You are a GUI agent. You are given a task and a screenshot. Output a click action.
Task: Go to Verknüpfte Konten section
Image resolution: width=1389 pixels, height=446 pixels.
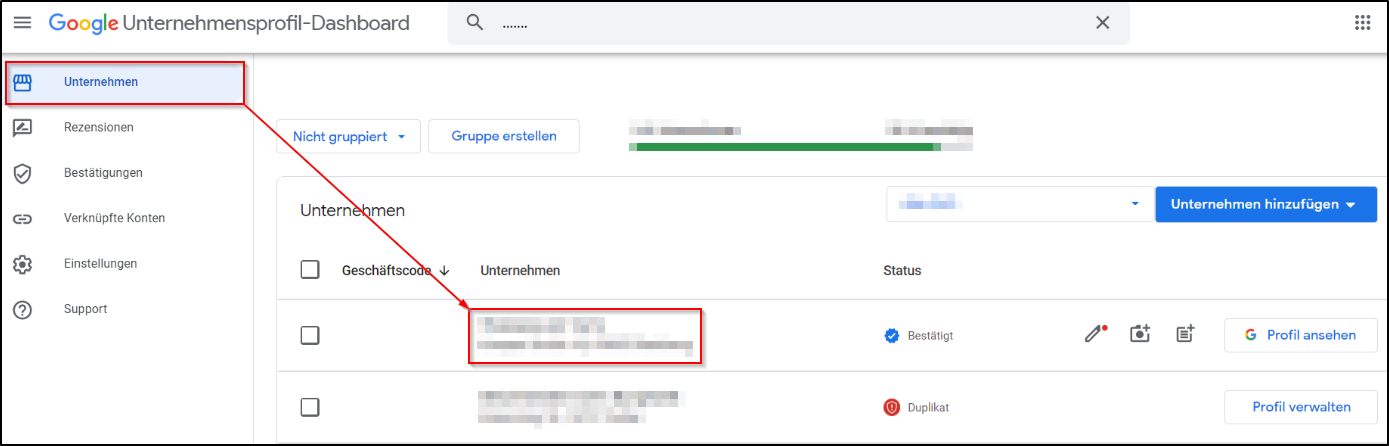[x=114, y=218]
